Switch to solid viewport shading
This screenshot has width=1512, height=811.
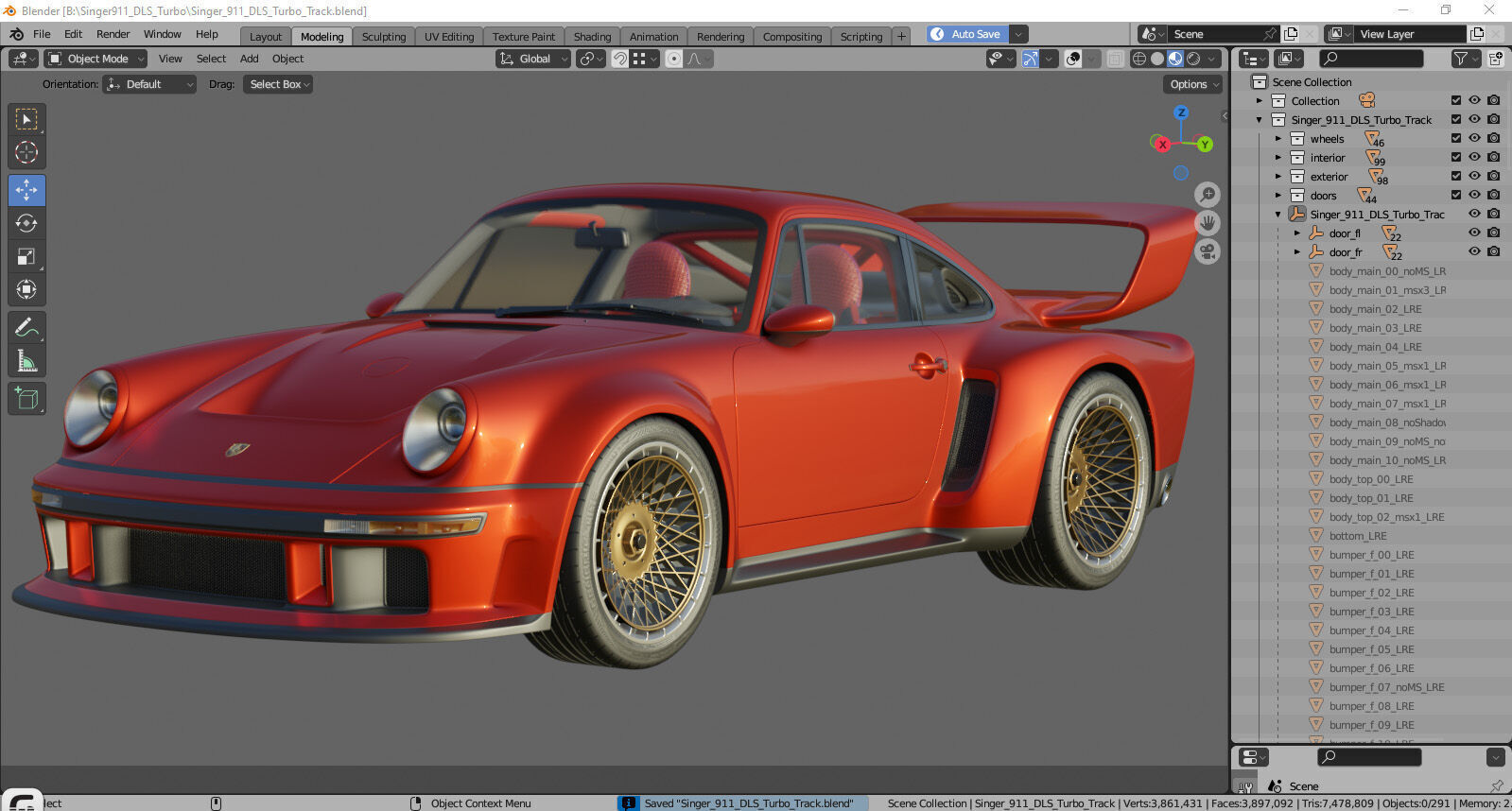tap(1157, 59)
